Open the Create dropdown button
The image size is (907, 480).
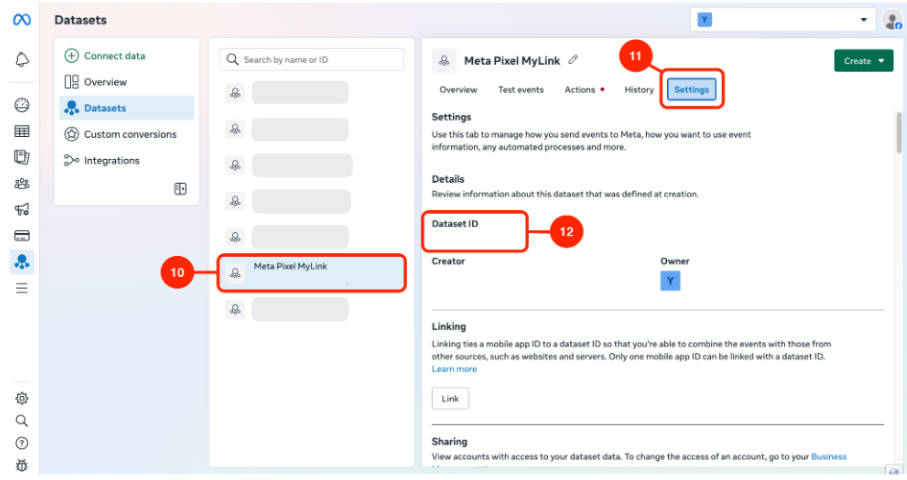click(864, 61)
